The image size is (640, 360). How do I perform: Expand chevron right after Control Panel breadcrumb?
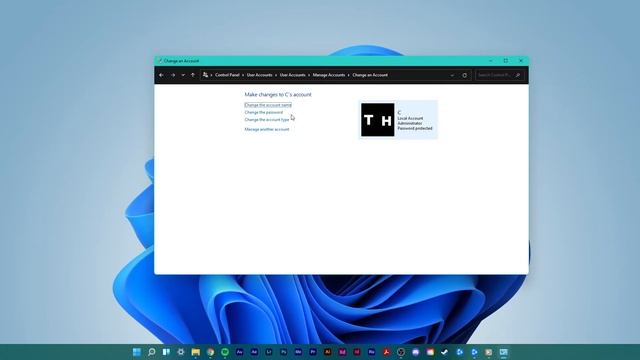243,75
